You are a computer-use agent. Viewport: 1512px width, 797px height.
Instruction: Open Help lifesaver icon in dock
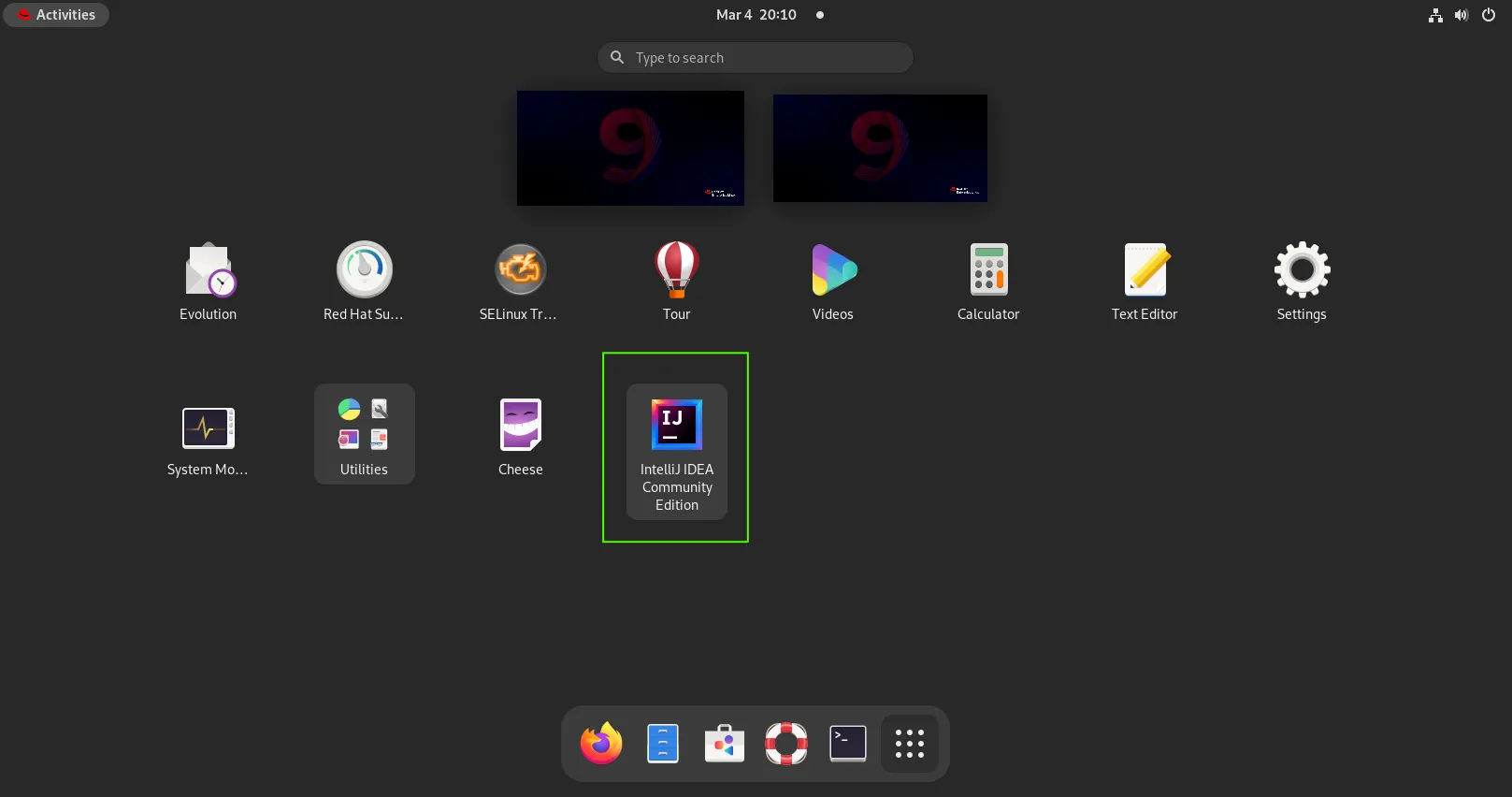[786, 744]
